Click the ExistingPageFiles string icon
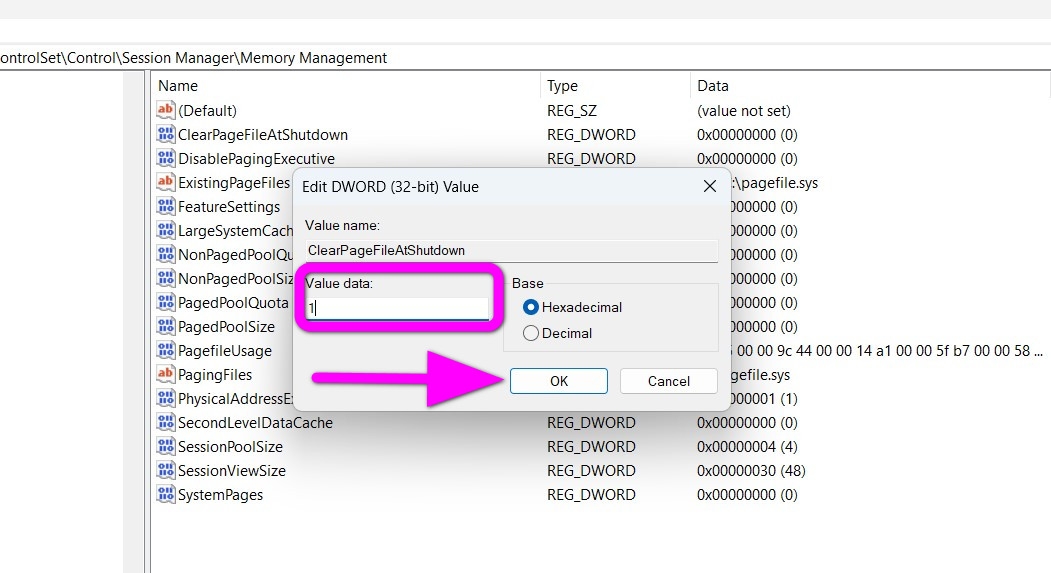This screenshot has height=573, width=1051. [x=165, y=182]
